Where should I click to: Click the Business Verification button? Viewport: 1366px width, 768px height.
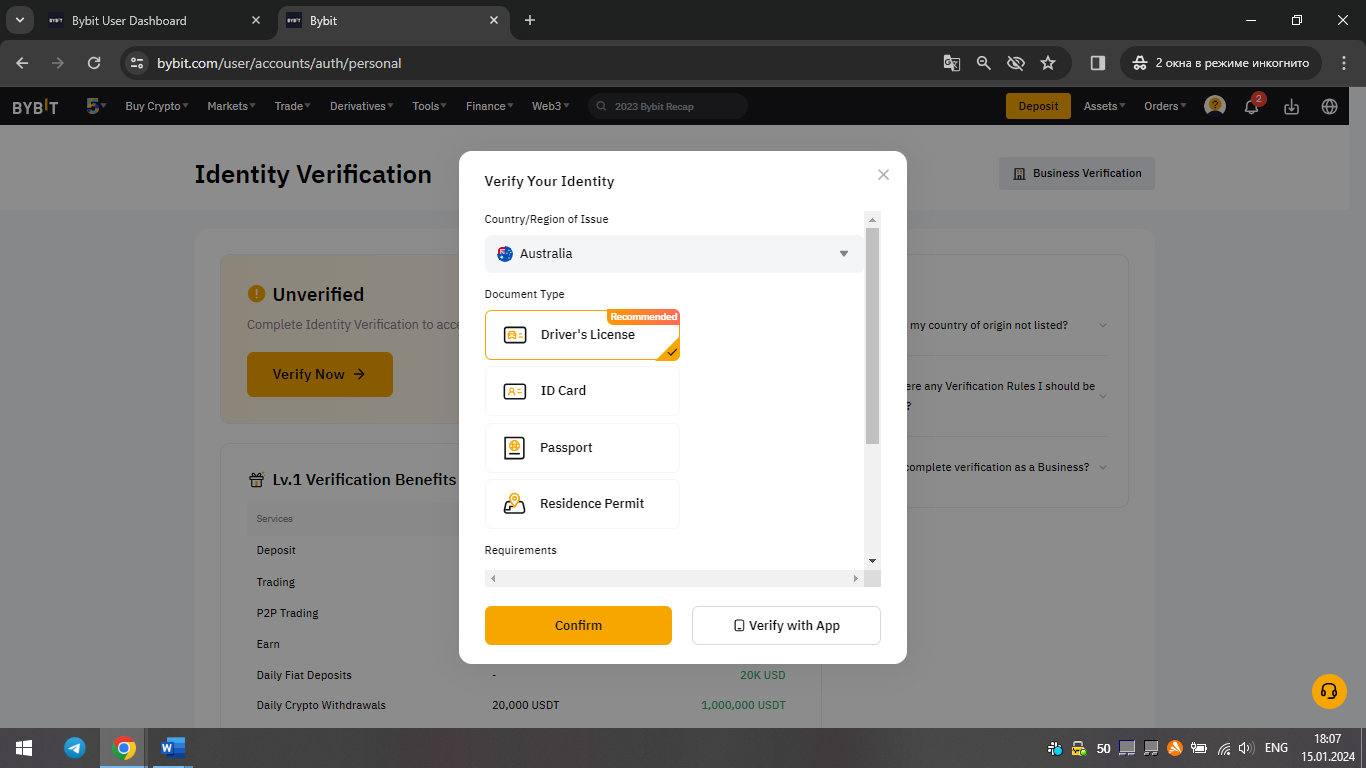click(1077, 173)
